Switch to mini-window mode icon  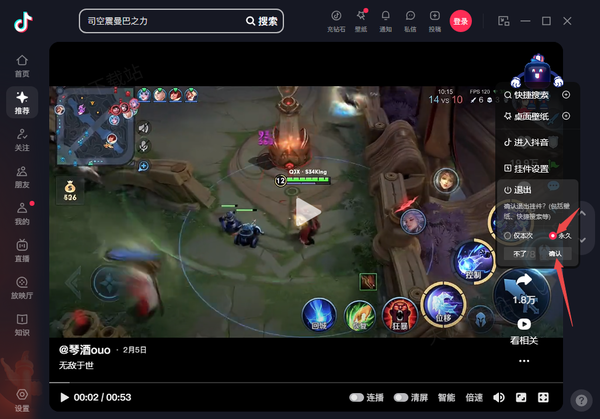[504, 21]
